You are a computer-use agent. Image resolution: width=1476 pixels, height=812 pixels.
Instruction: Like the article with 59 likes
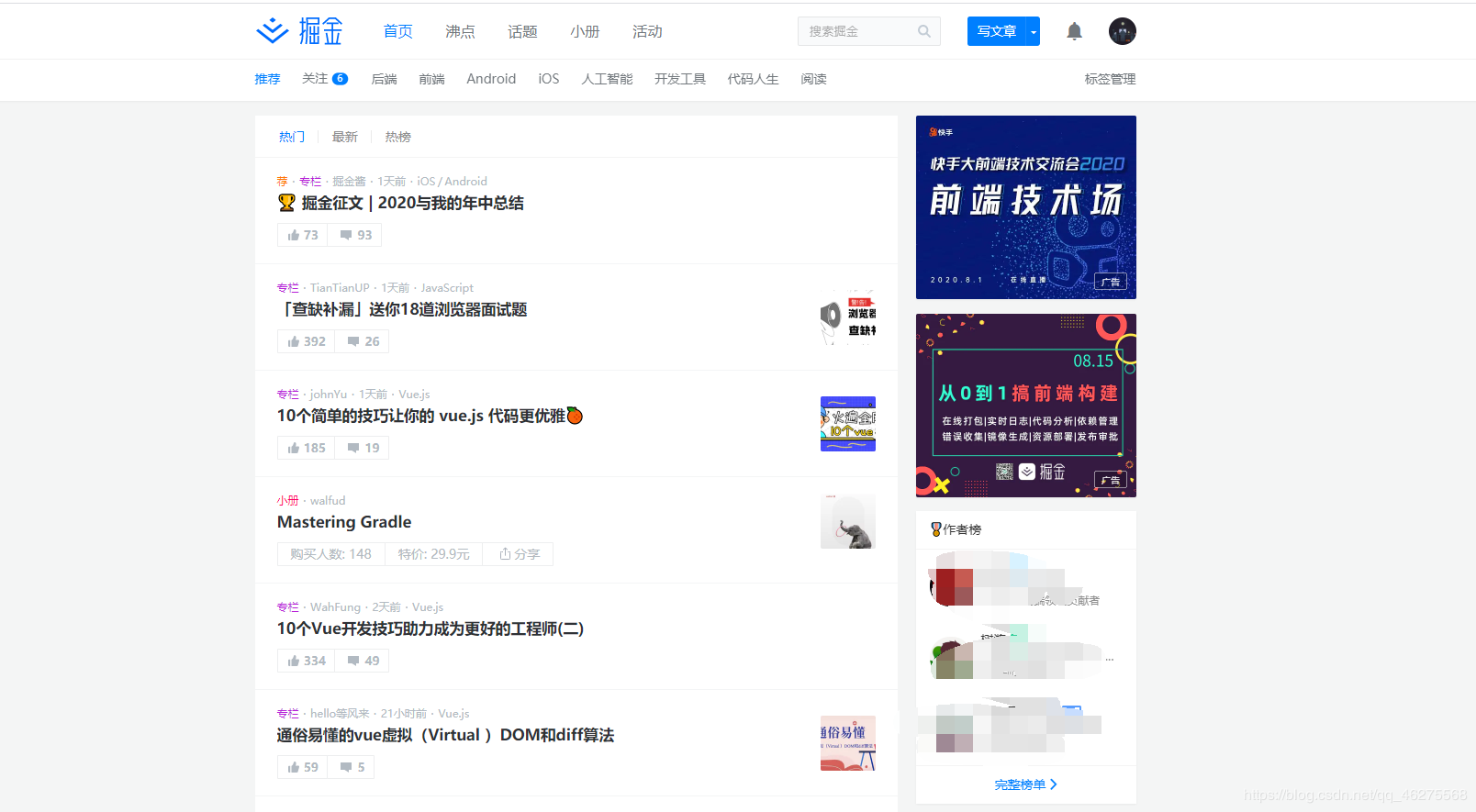[303, 767]
